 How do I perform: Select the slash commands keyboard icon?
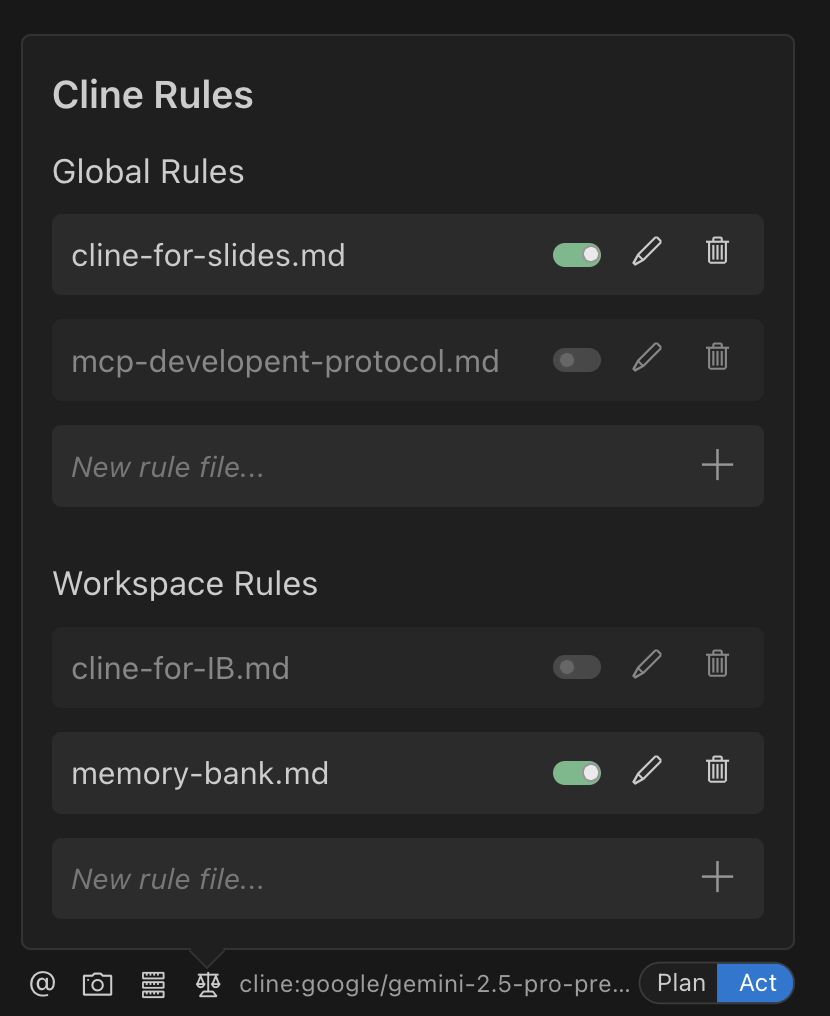pos(153,983)
